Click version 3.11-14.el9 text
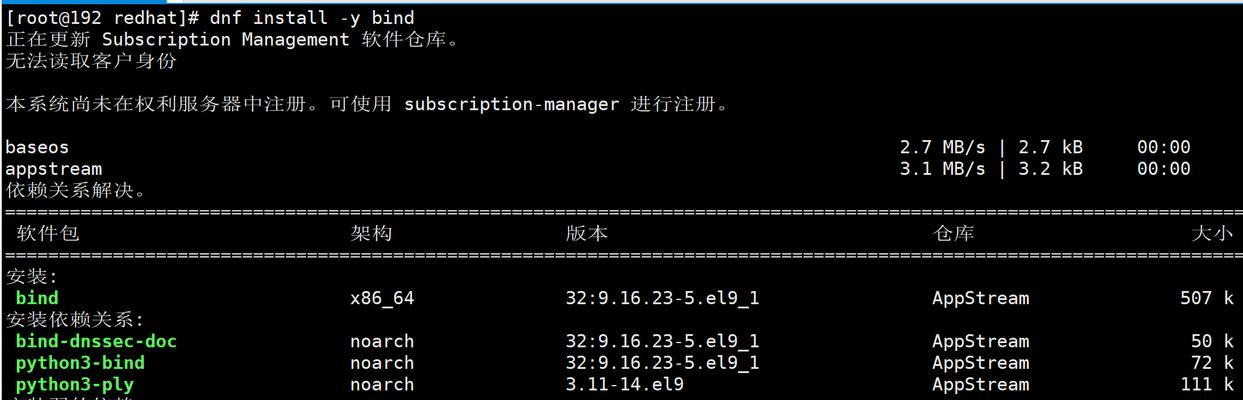 (625, 385)
